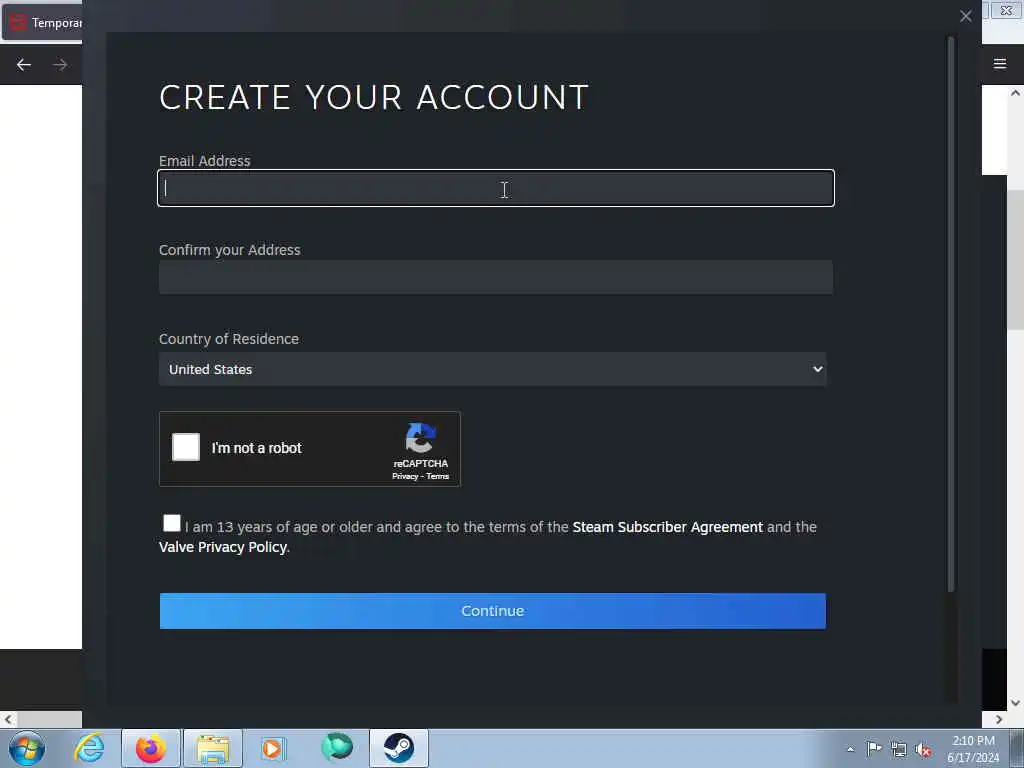The height and width of the screenshot is (768, 1024).
Task: Open Windows Media Player taskbar icon
Action: tap(274, 748)
